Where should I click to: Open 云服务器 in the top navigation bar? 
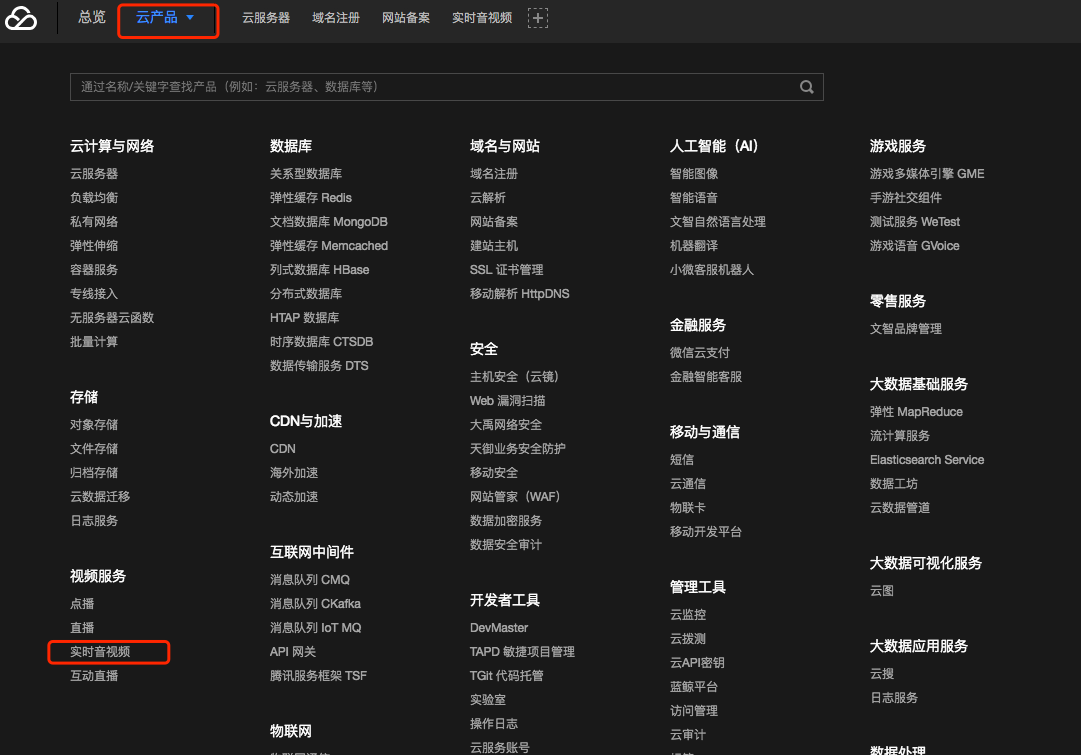pyautogui.click(x=265, y=18)
